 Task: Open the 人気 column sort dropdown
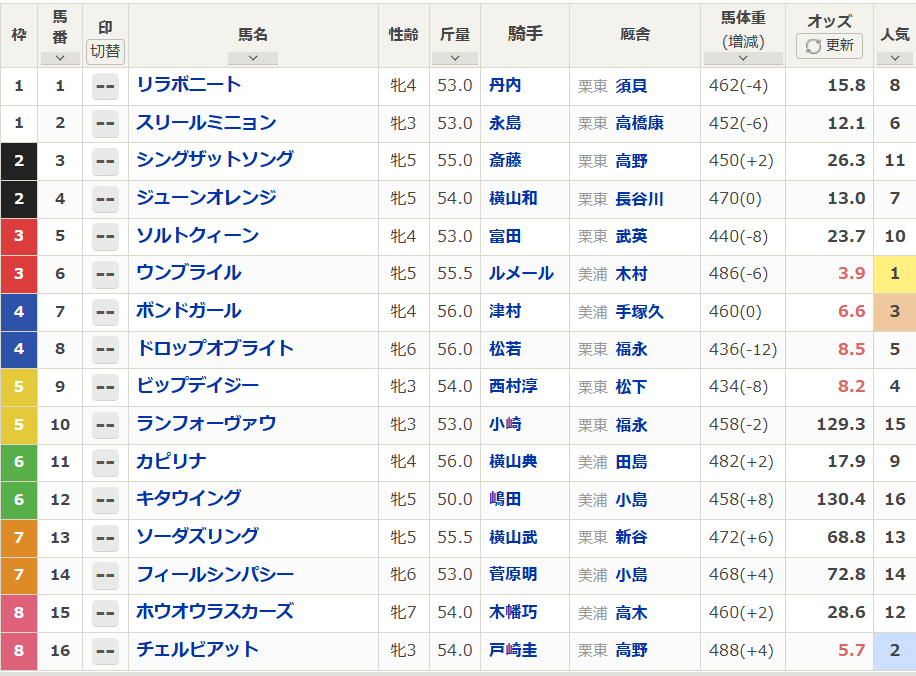[x=894, y=58]
